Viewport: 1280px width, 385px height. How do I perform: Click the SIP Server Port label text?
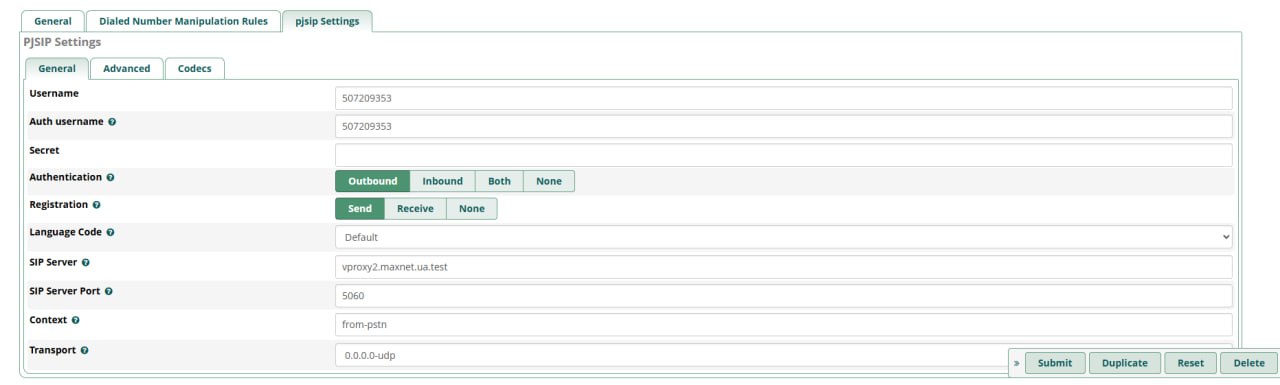65,291
